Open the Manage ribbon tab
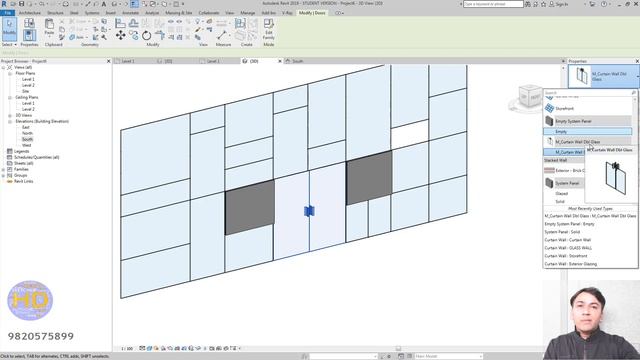 click(x=247, y=13)
